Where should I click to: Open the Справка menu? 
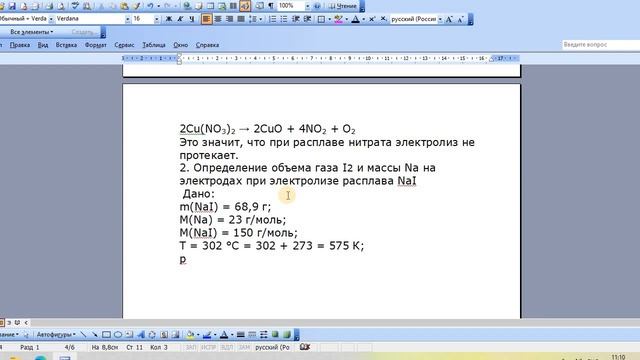point(207,45)
